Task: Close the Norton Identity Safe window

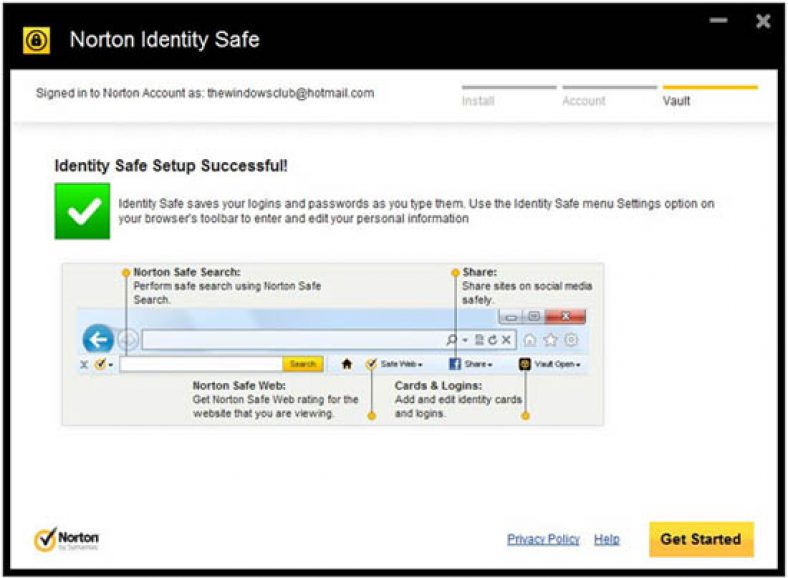Action: pos(763,21)
